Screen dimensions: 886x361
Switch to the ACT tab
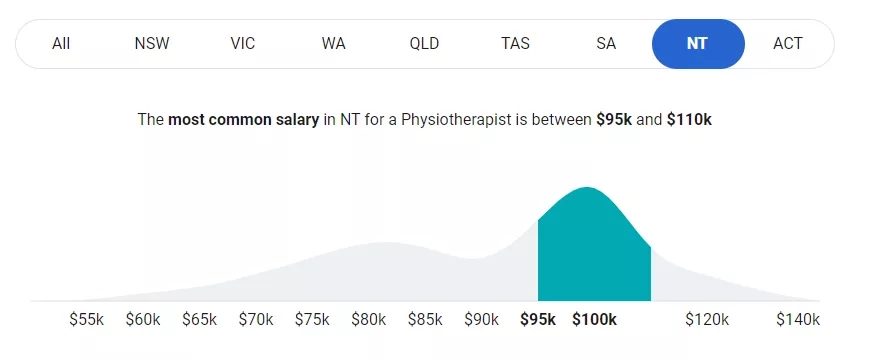[x=788, y=44]
